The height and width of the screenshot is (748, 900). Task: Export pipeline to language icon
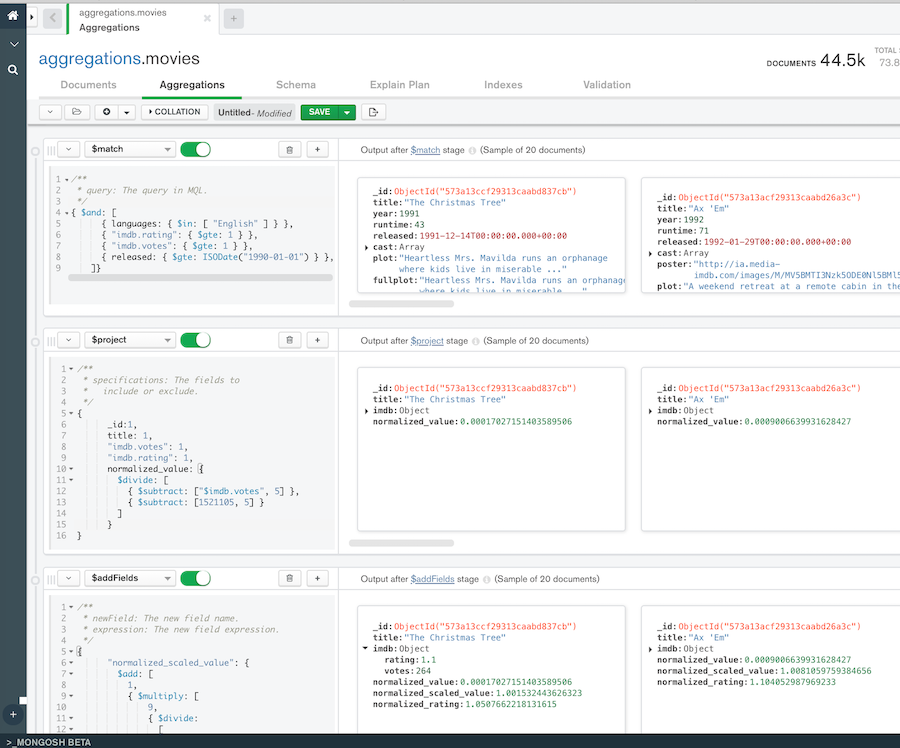tap(374, 112)
